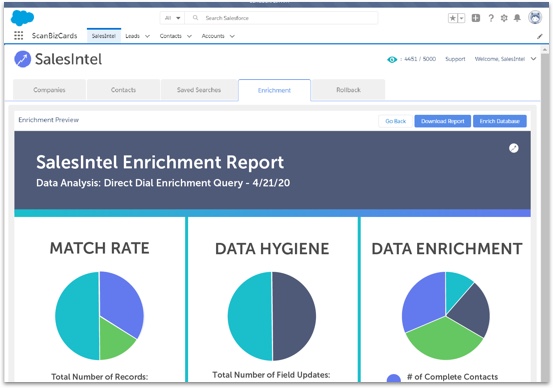Screen dimensions: 553x388
Task: Click the green slice of Match Rate pie
Action: click(x=114, y=339)
